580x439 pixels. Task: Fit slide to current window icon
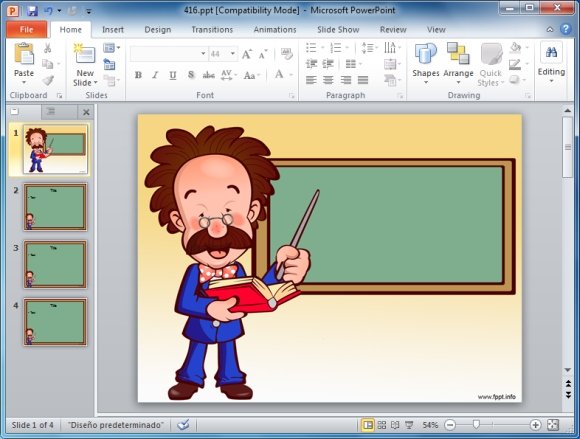point(553,425)
